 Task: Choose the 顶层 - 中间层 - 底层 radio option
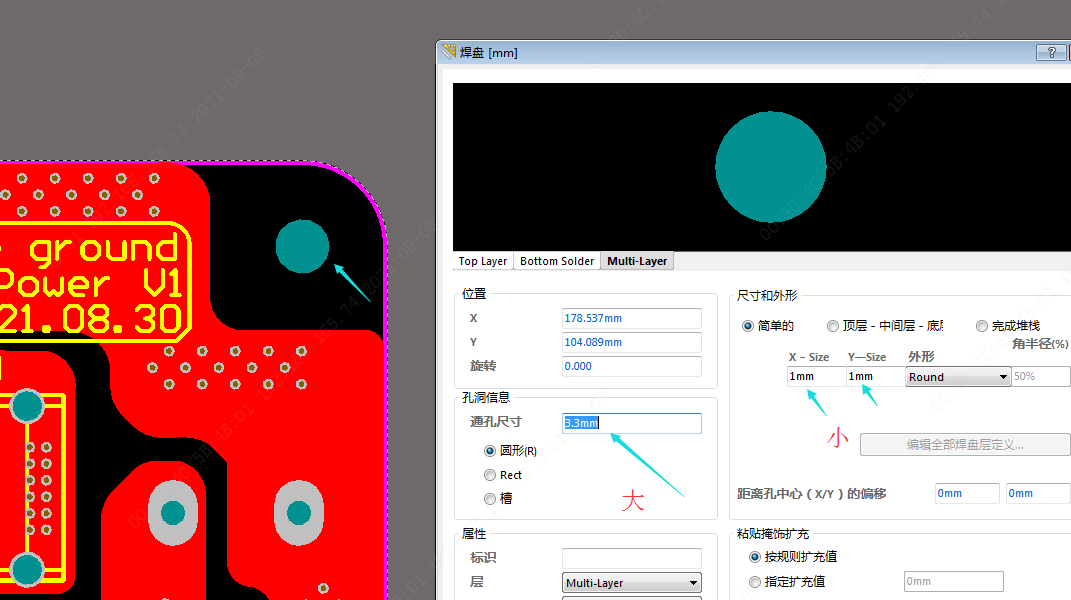(x=833, y=326)
